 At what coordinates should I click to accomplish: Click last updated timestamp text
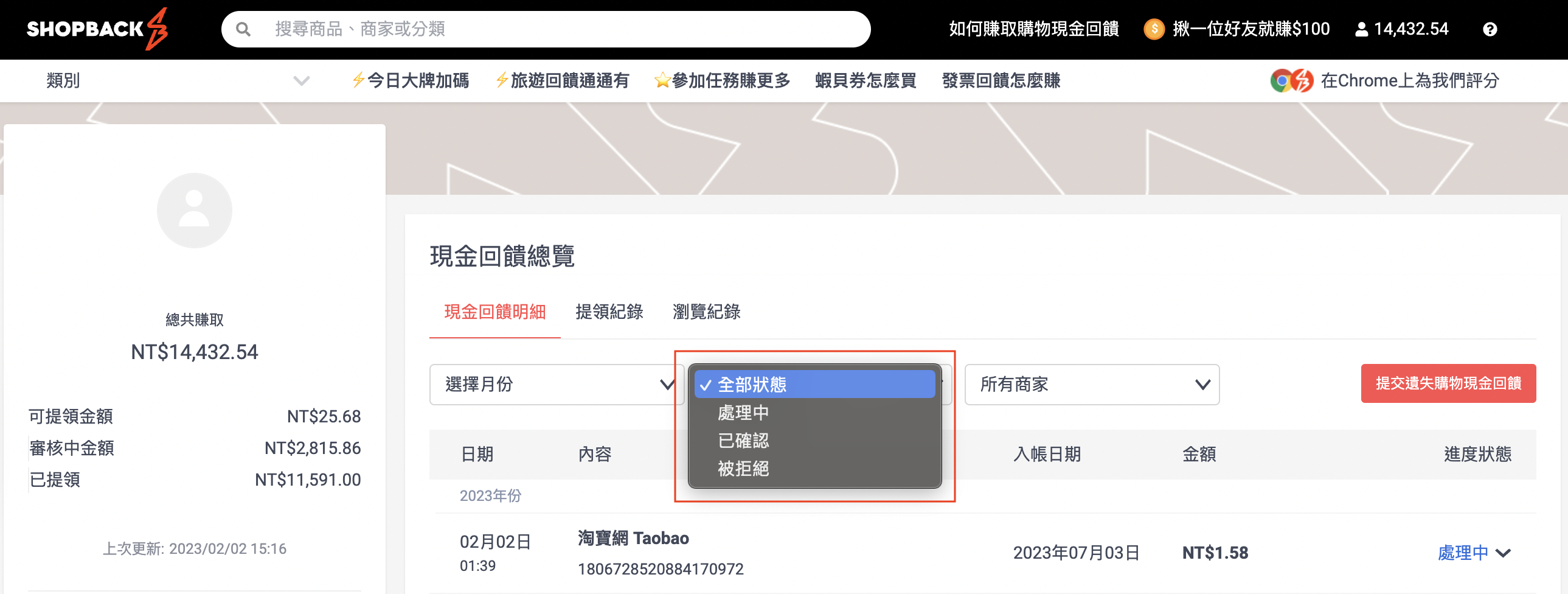click(194, 549)
